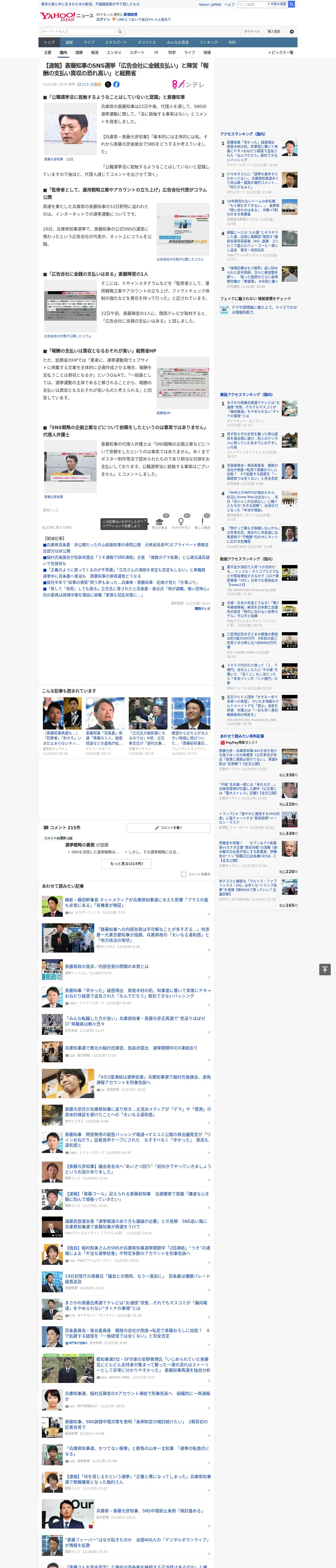Image resolution: width=336 pixels, height=1568 pixels.
Task: Open the 有料 tab
Action: point(232,42)
